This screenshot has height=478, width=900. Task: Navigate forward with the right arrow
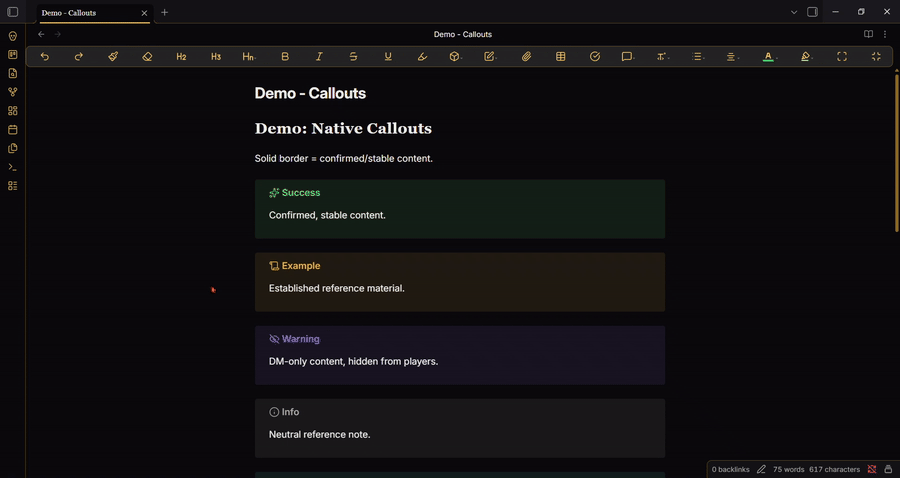click(57, 34)
